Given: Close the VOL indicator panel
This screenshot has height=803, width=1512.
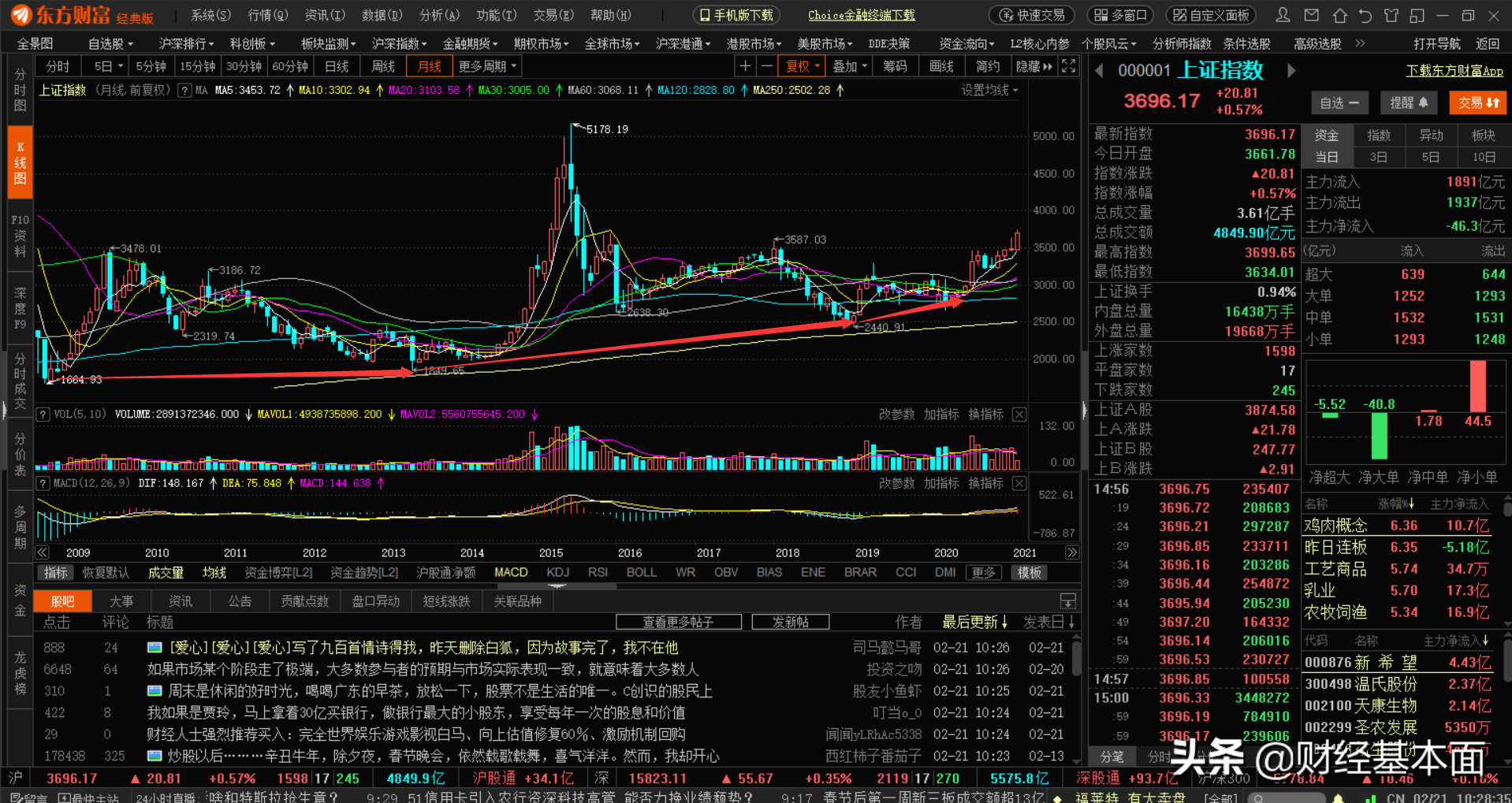Looking at the screenshot, I should (x=1019, y=415).
